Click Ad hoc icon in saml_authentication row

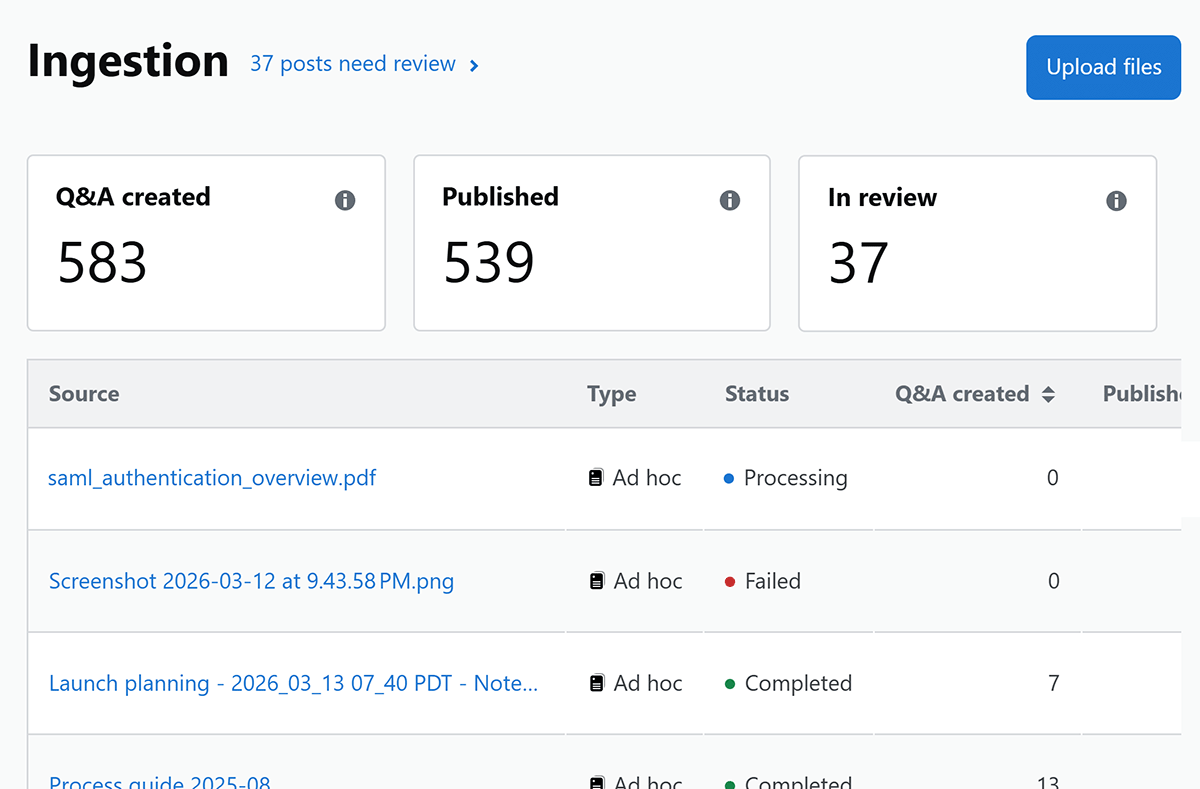pos(596,479)
